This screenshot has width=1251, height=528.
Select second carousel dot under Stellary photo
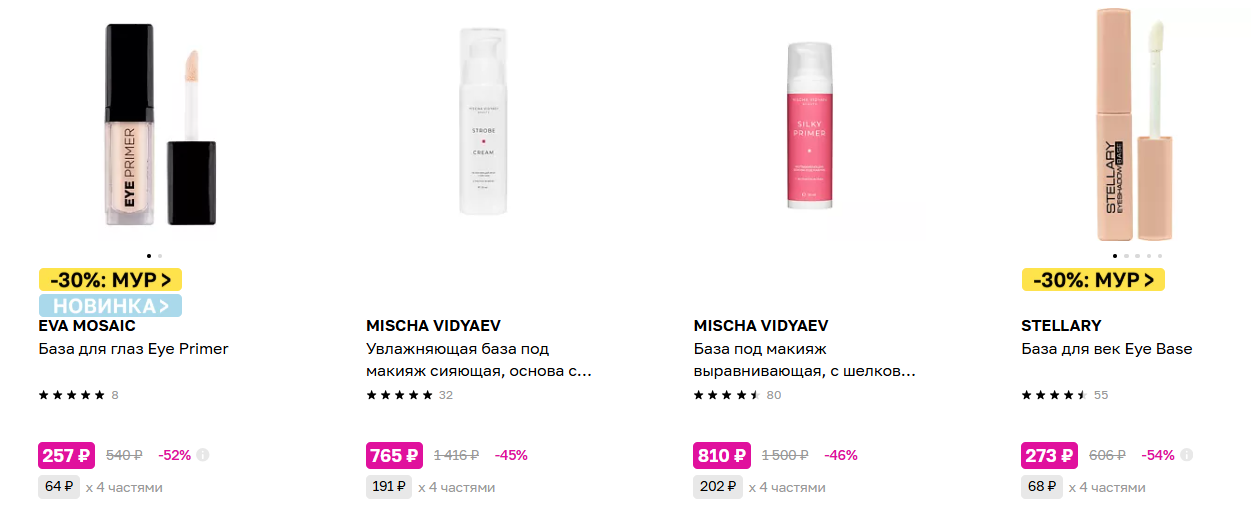[1126, 256]
